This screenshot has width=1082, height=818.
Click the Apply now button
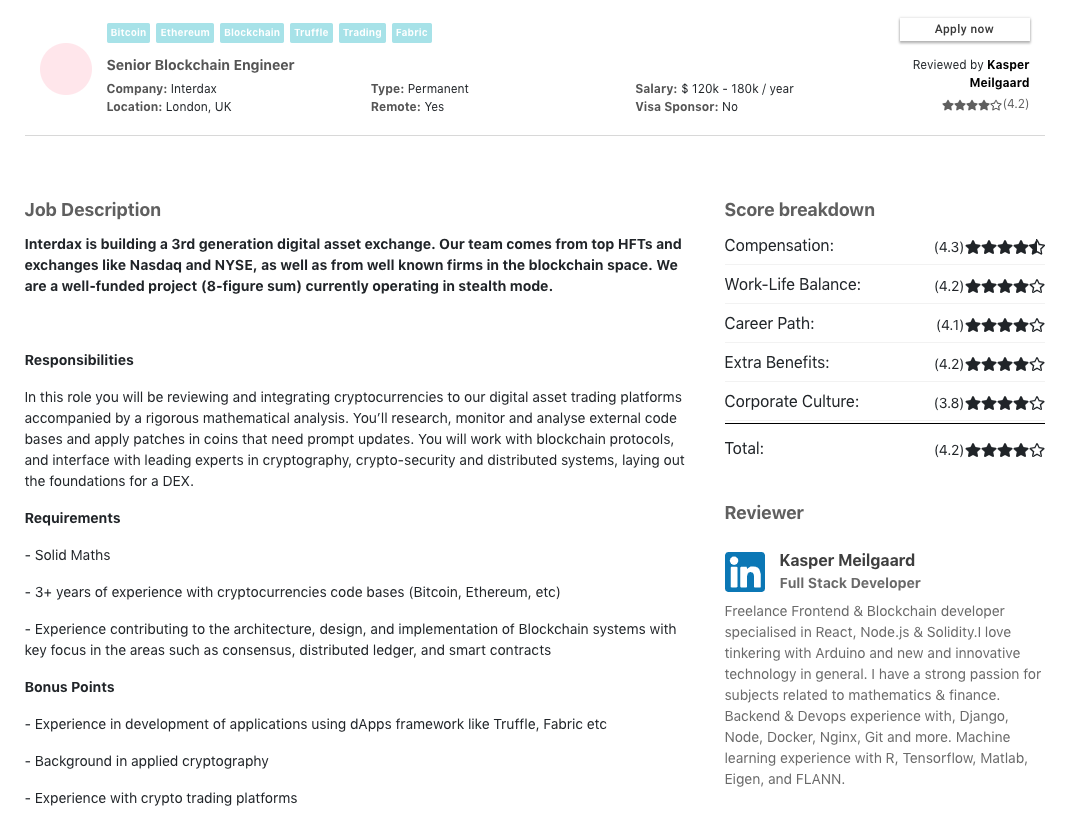click(x=964, y=29)
